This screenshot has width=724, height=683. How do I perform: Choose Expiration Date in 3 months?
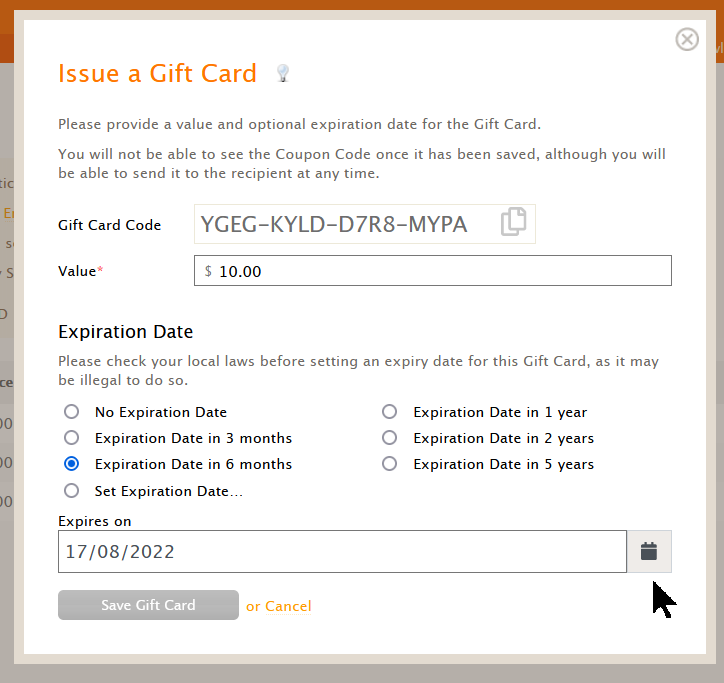72,437
